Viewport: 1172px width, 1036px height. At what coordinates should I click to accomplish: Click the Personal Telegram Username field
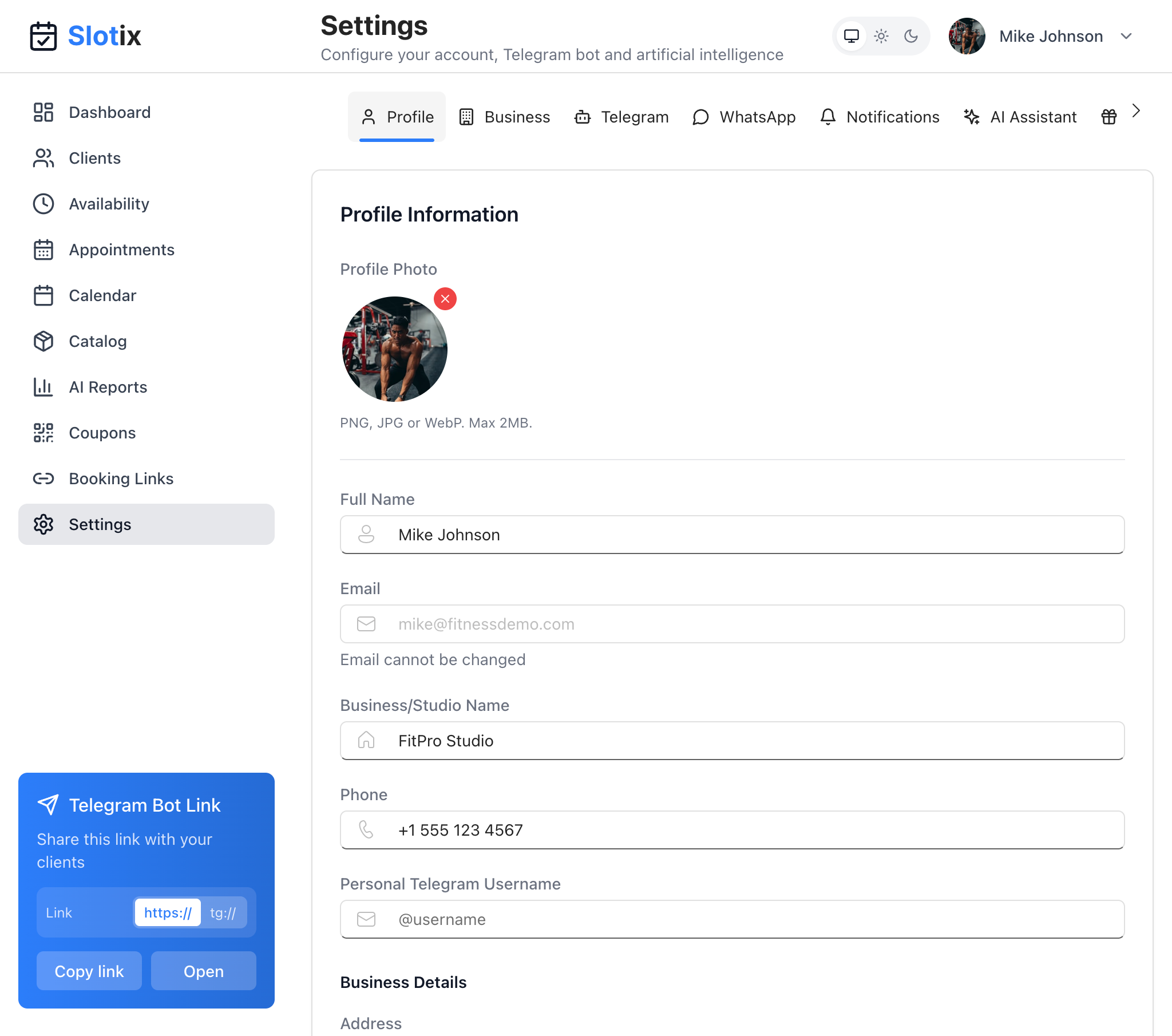pos(731,919)
